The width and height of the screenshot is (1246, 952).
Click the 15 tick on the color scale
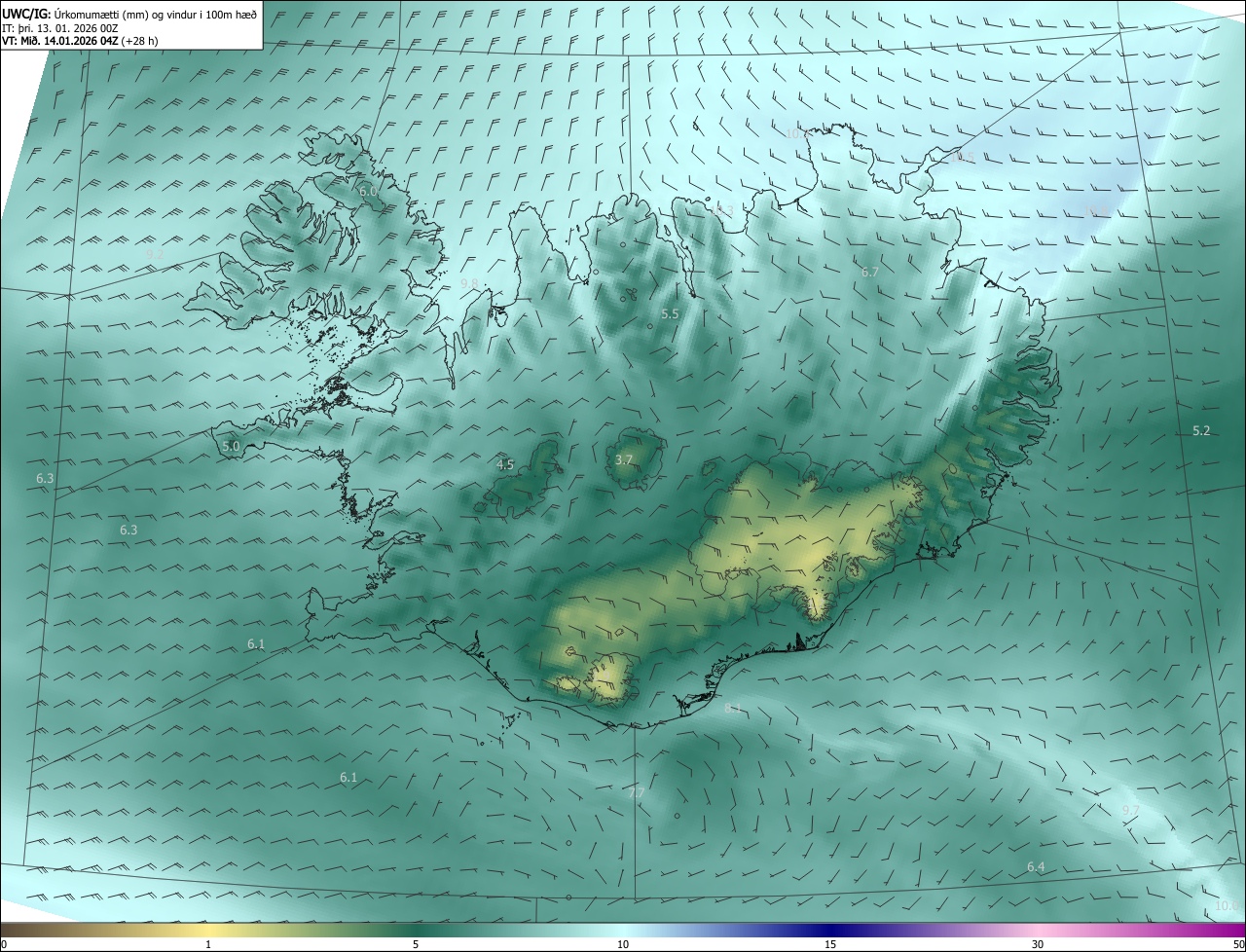click(830, 945)
